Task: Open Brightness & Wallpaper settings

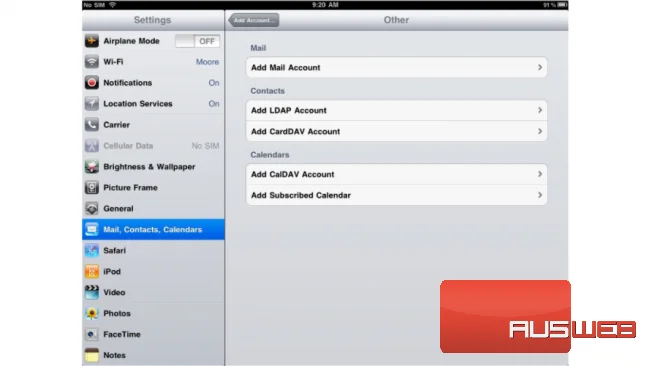Action: tap(153, 167)
